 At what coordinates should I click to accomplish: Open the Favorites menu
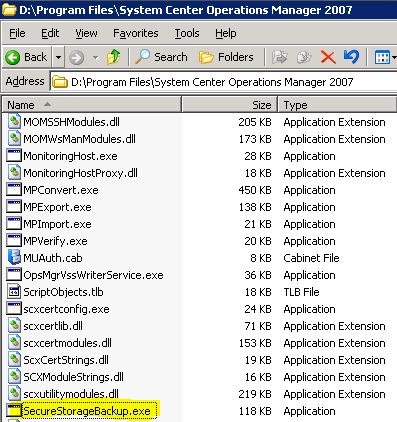pos(136,33)
